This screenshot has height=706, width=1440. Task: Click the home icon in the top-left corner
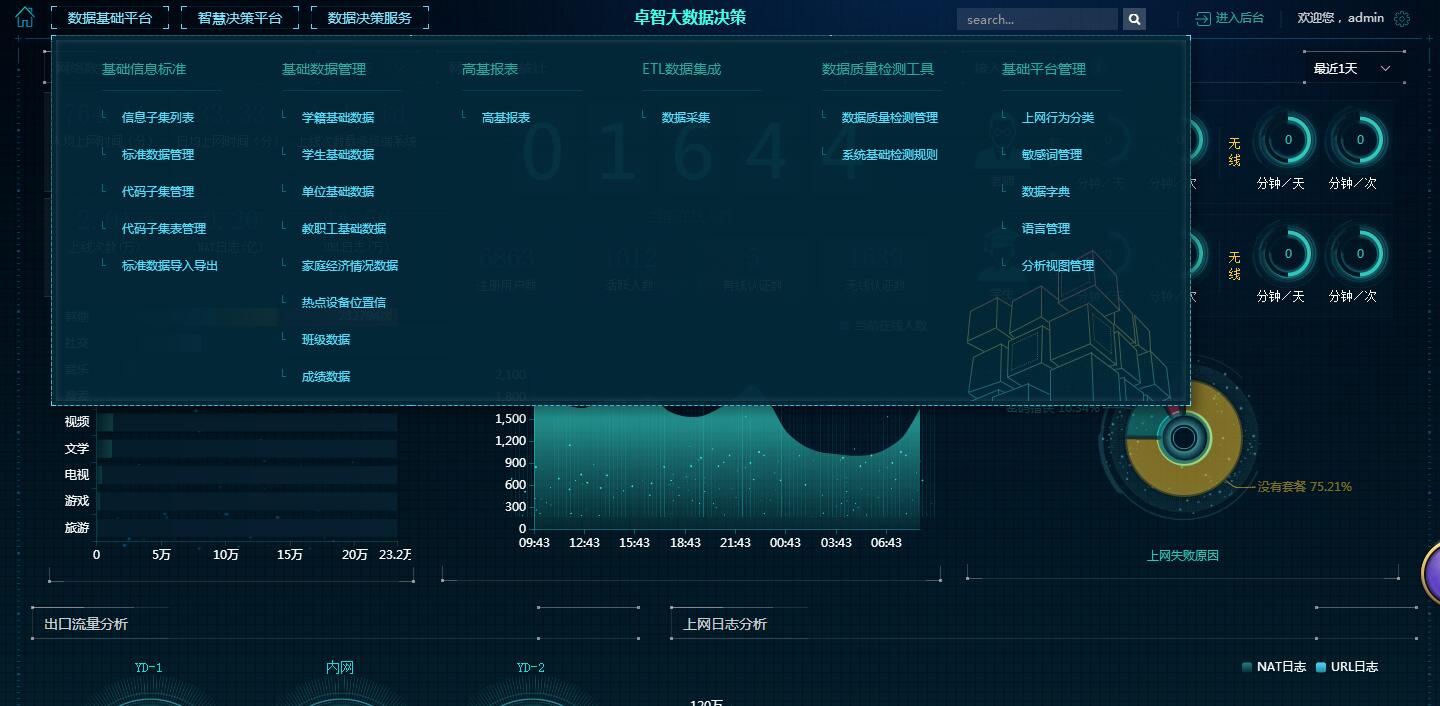pyautogui.click(x=24, y=17)
